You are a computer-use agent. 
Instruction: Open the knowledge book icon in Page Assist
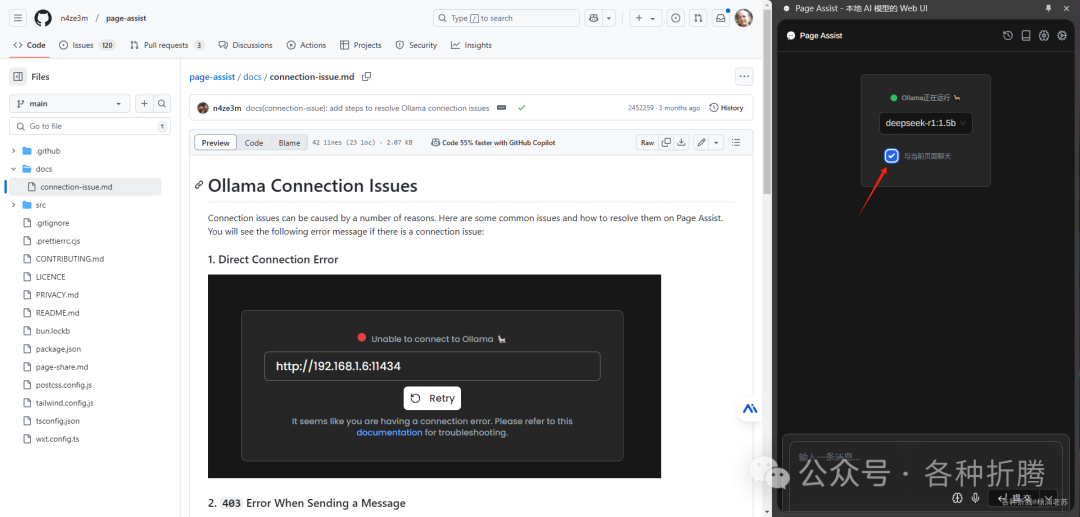coord(1026,36)
